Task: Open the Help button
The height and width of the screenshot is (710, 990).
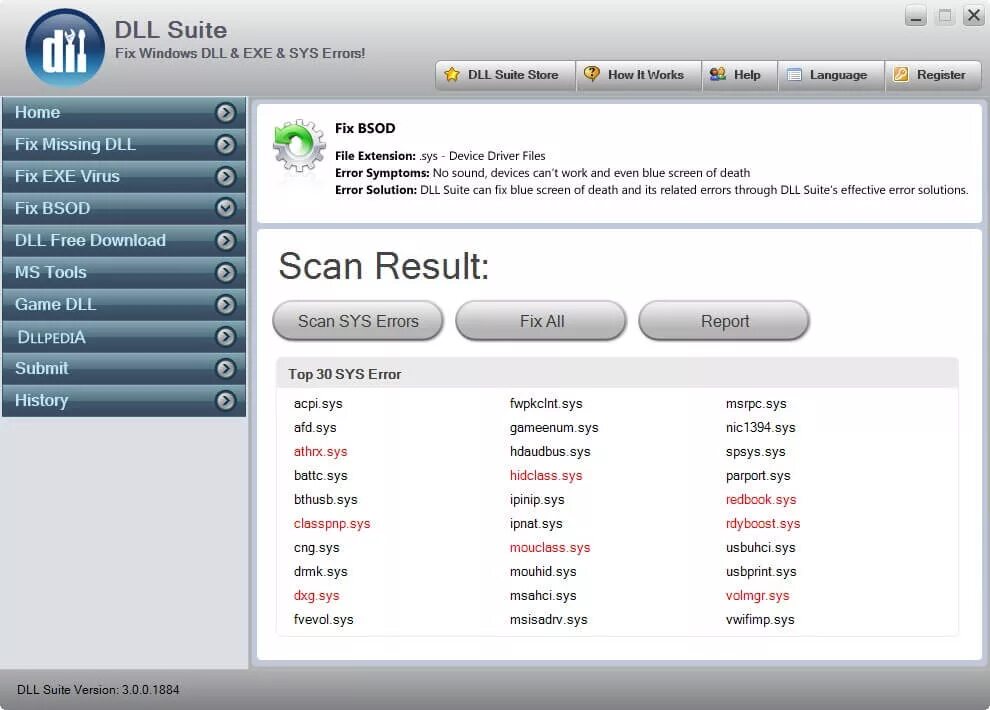Action: click(x=739, y=75)
